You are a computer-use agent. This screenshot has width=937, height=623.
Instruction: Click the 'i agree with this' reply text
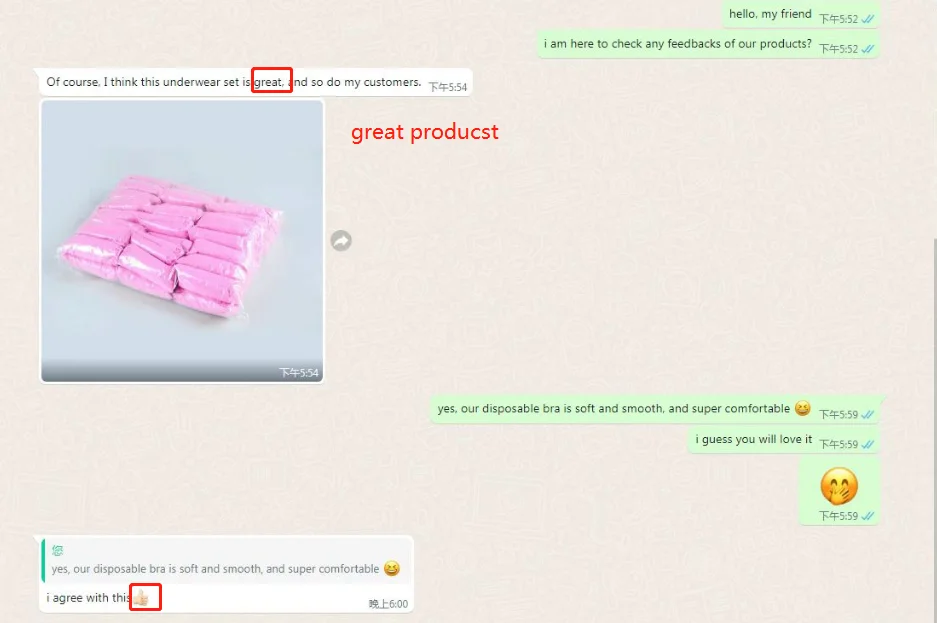(88, 598)
